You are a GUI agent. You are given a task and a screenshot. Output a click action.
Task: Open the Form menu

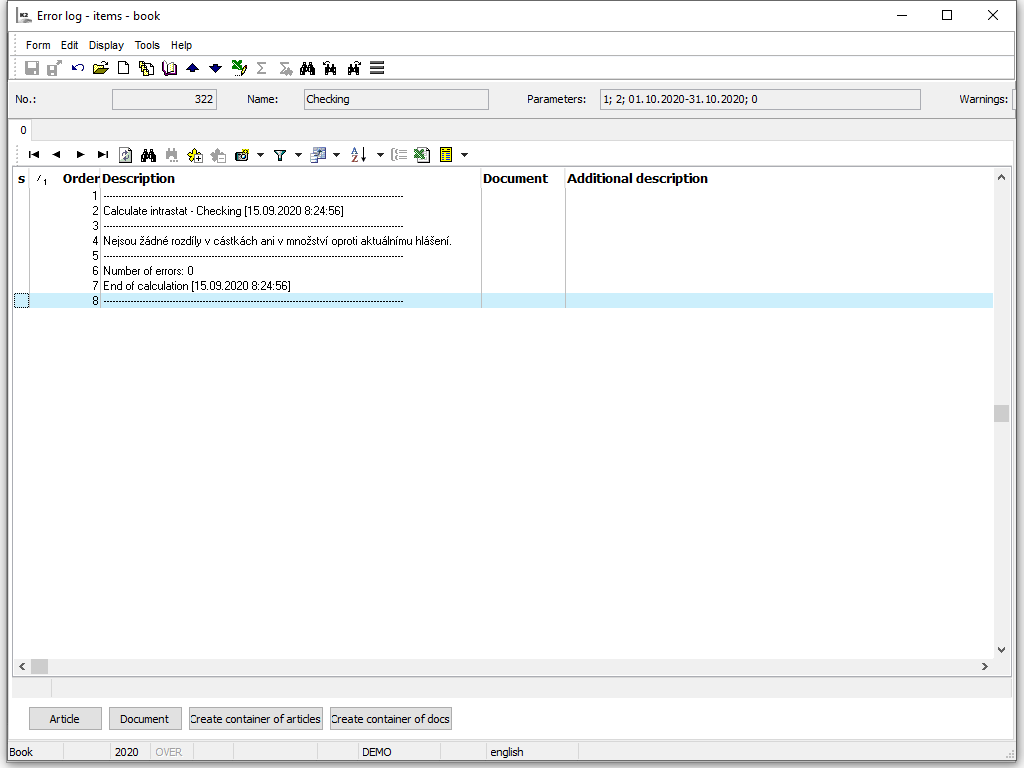click(x=38, y=45)
